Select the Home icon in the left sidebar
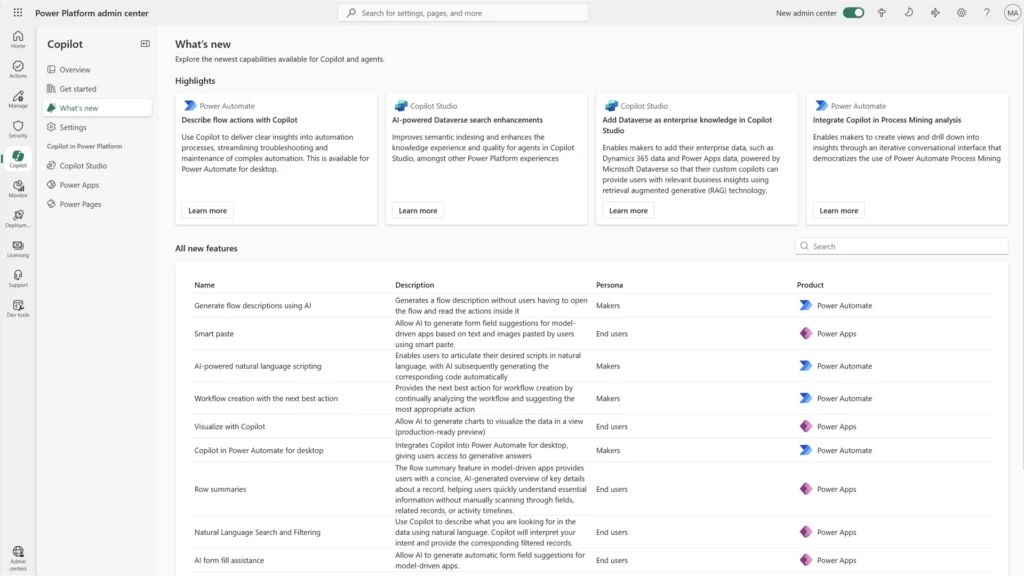Viewport: 1024px width, 576px height. coord(18,38)
